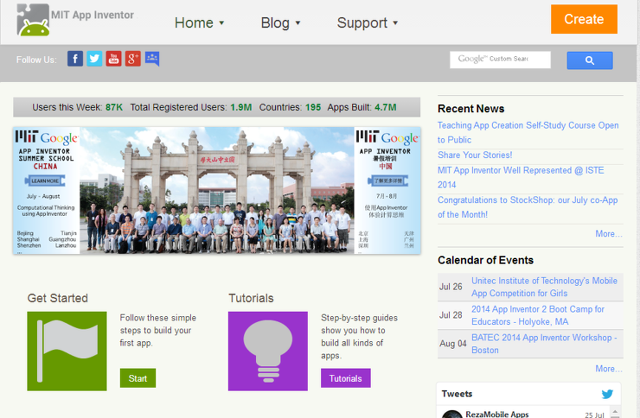Click the Calendar of Events heading
This screenshot has width=640, height=418.
[x=485, y=260]
